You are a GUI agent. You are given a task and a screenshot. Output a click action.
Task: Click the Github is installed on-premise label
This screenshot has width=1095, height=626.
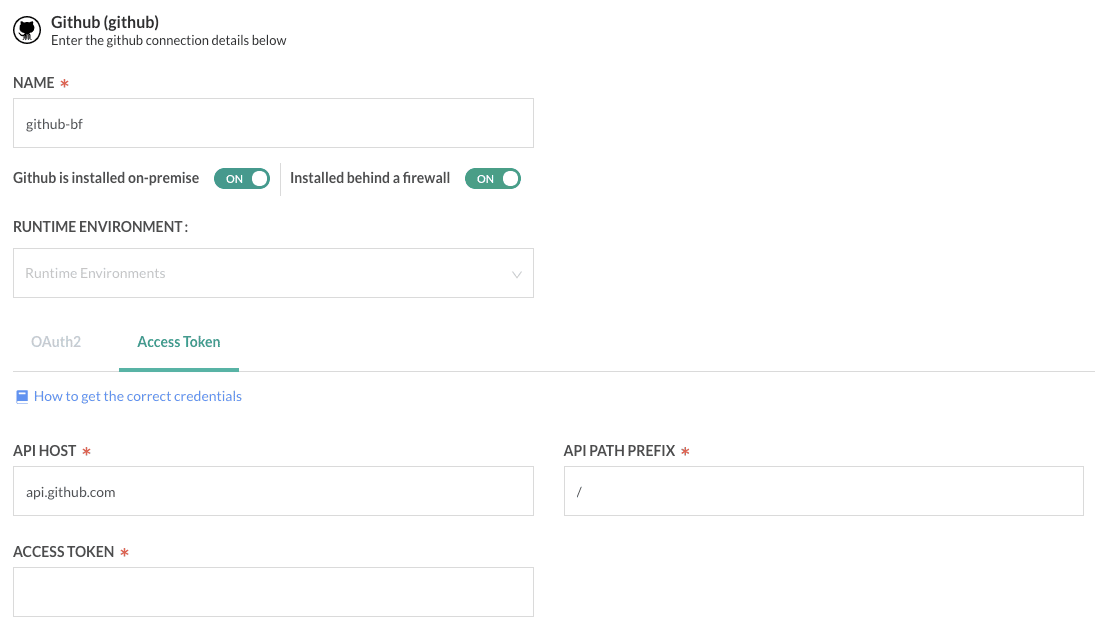[106, 178]
